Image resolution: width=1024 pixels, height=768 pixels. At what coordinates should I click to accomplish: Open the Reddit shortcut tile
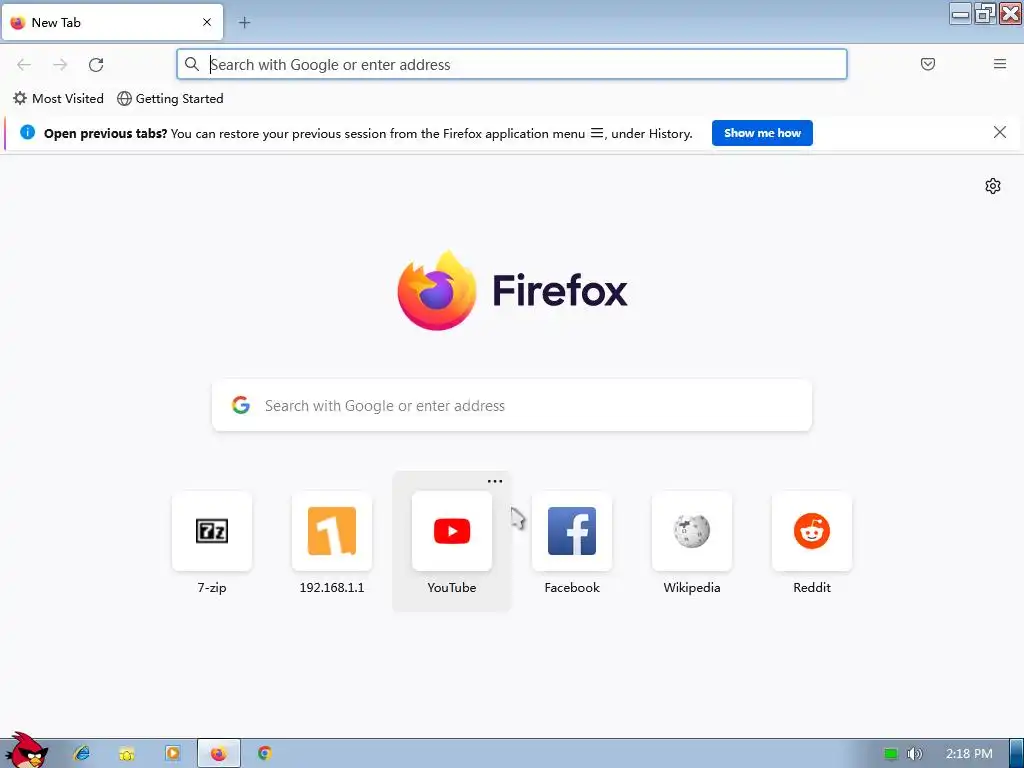(812, 531)
